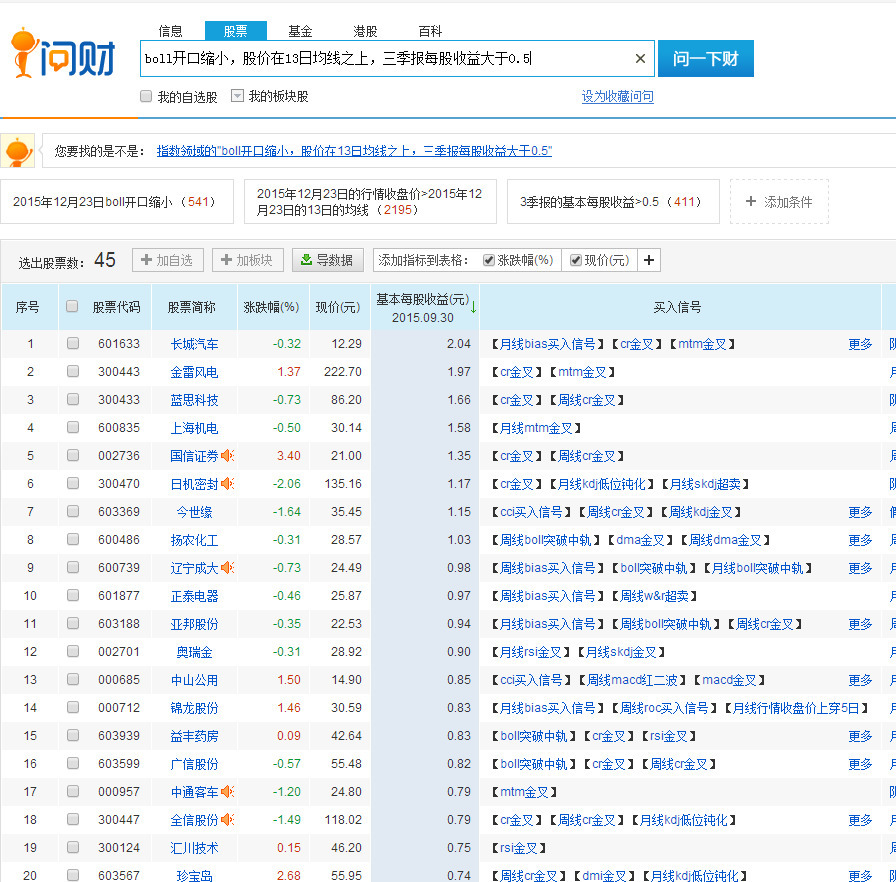Click the boll开口缩小 (541) condition box
Viewport: 896px width, 882px height.
(117, 201)
